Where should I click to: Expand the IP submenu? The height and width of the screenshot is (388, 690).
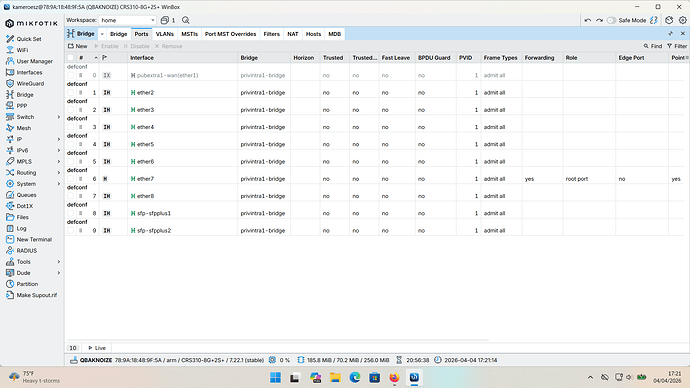pos(59,139)
